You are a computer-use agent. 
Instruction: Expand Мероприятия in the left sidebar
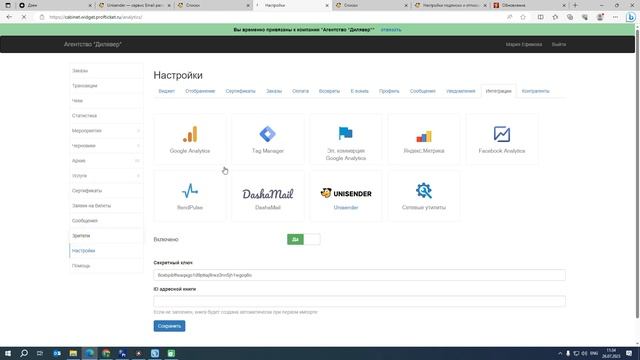106,131
